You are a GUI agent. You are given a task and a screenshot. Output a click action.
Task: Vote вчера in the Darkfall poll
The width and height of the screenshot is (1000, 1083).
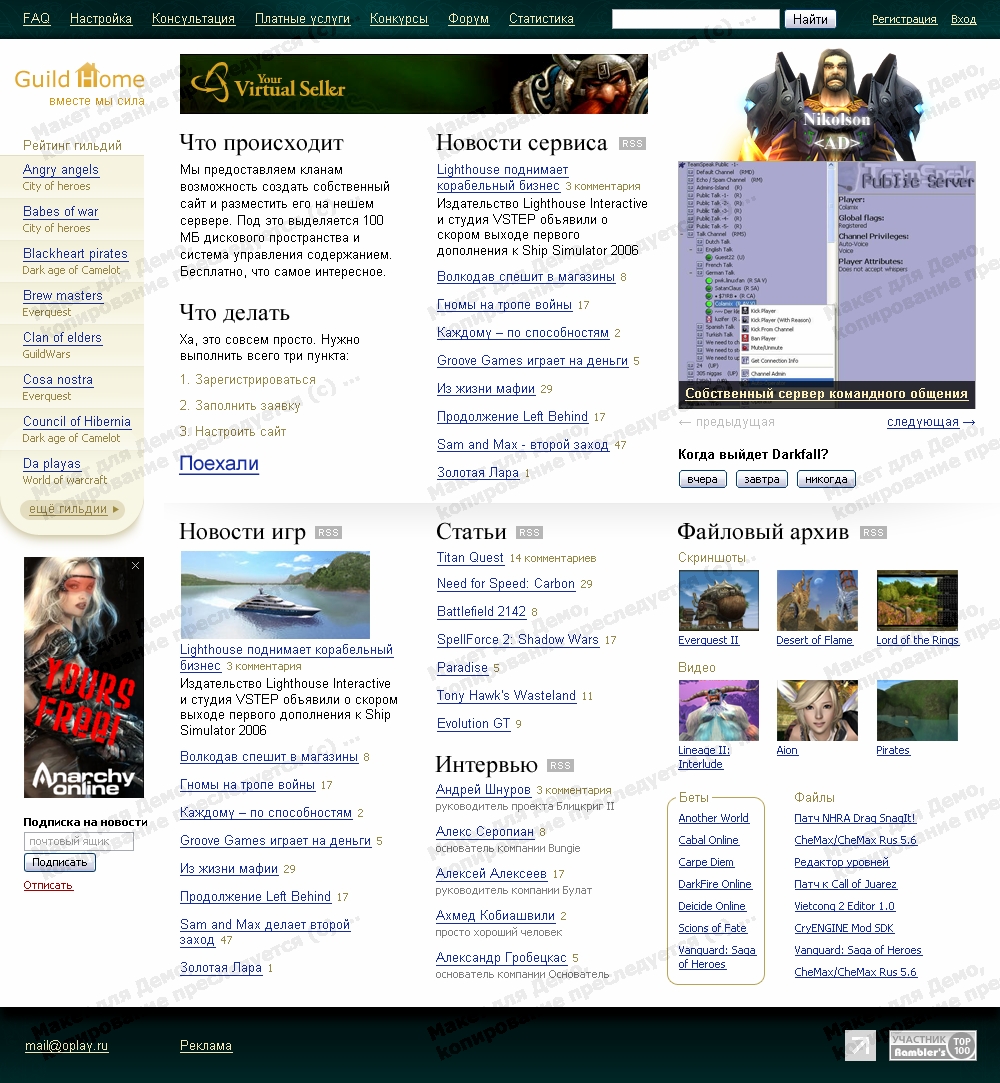(x=702, y=479)
